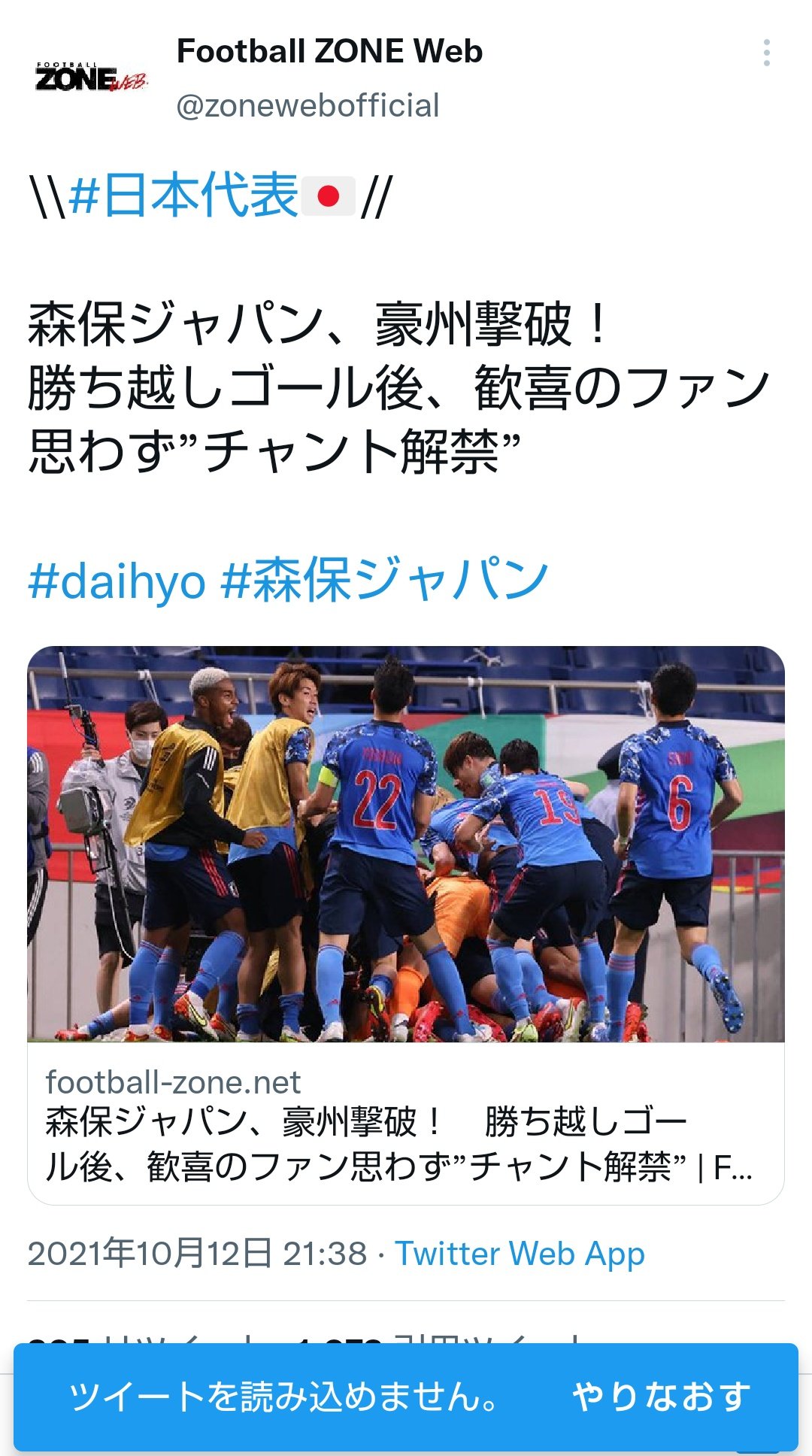Open the #森保ジャパン hashtag
The height and width of the screenshot is (1456, 812).
click(384, 580)
